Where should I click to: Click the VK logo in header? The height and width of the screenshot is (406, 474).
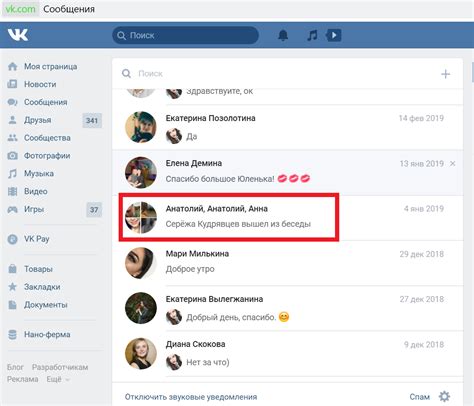[18, 35]
